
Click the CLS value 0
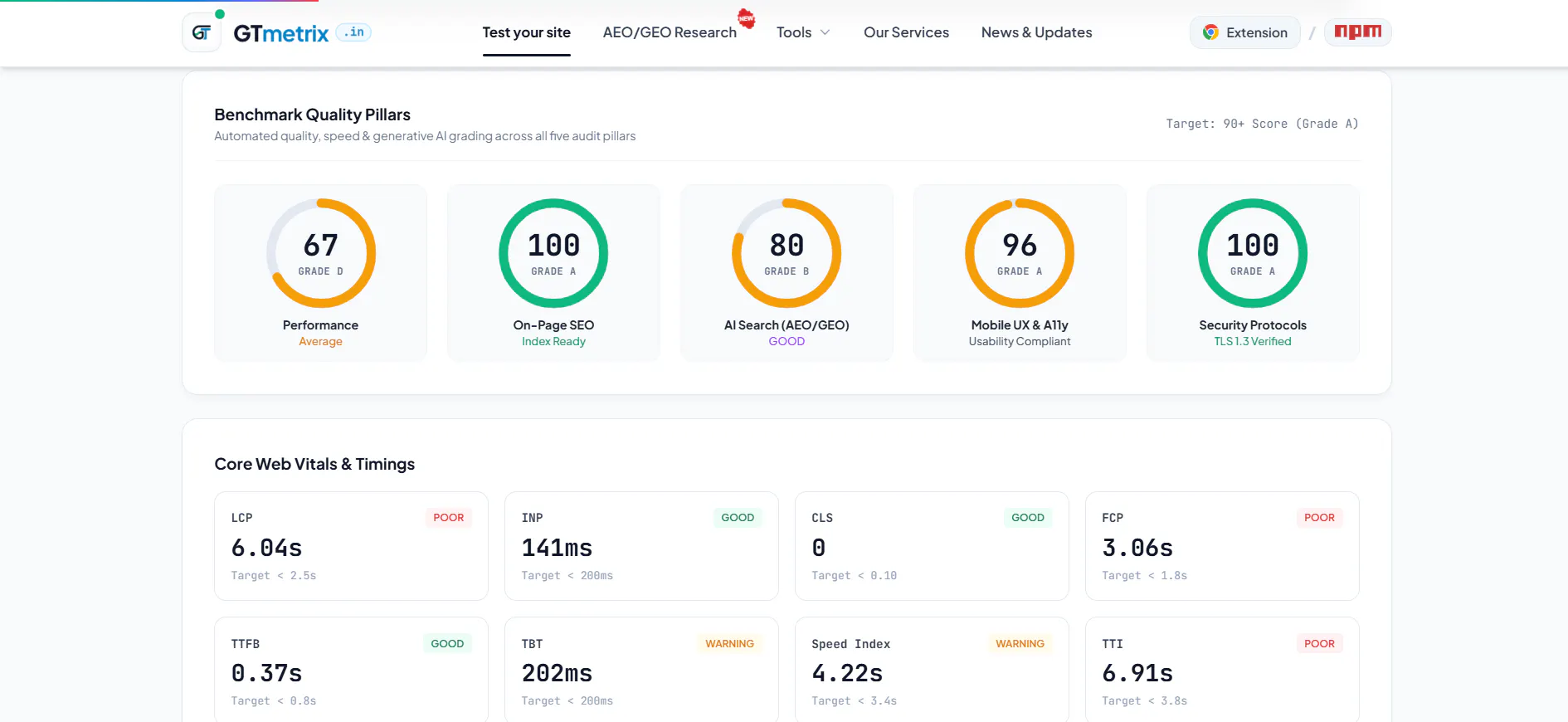819,548
